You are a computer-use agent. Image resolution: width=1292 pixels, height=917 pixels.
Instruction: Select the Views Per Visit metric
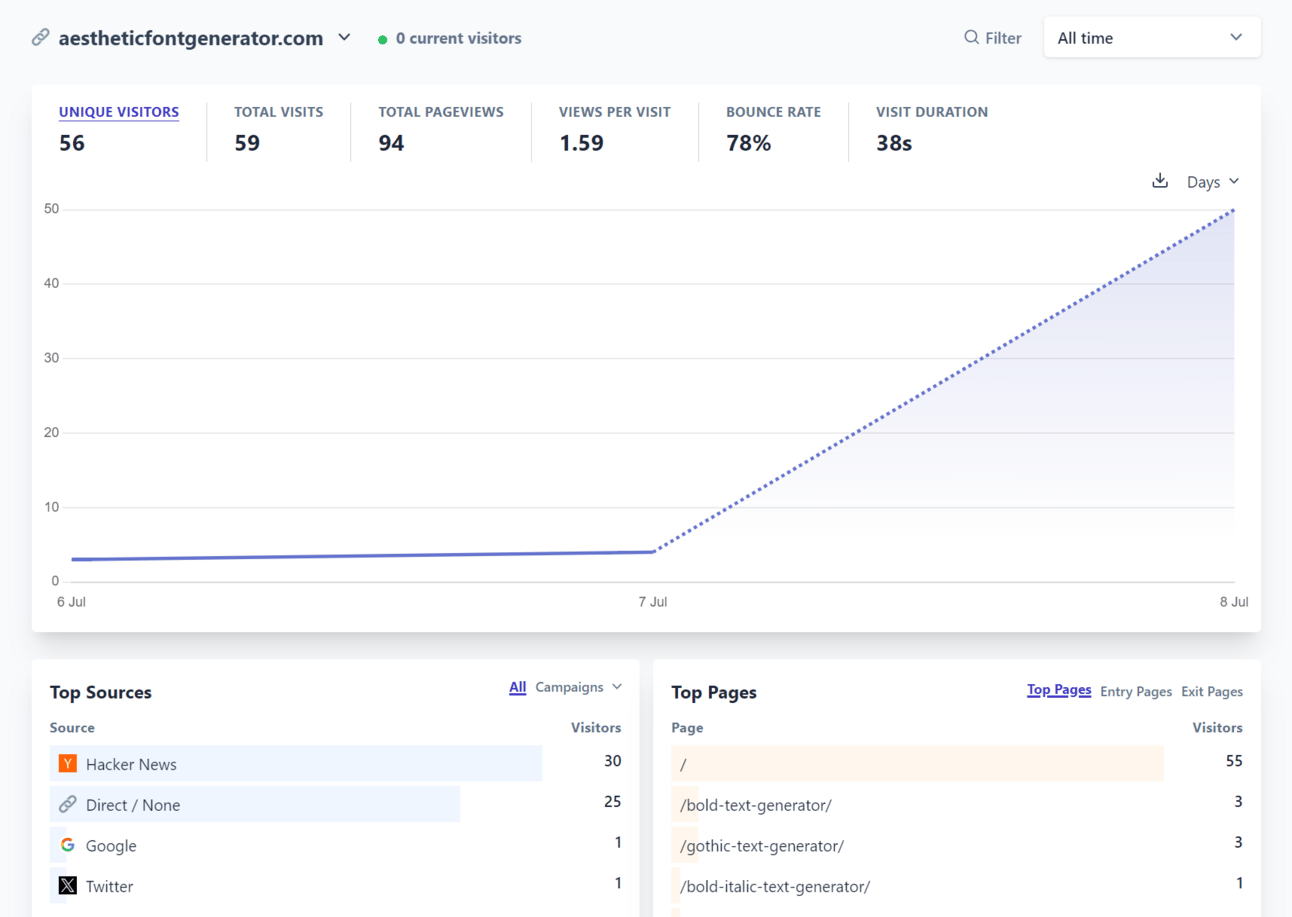pos(614,112)
